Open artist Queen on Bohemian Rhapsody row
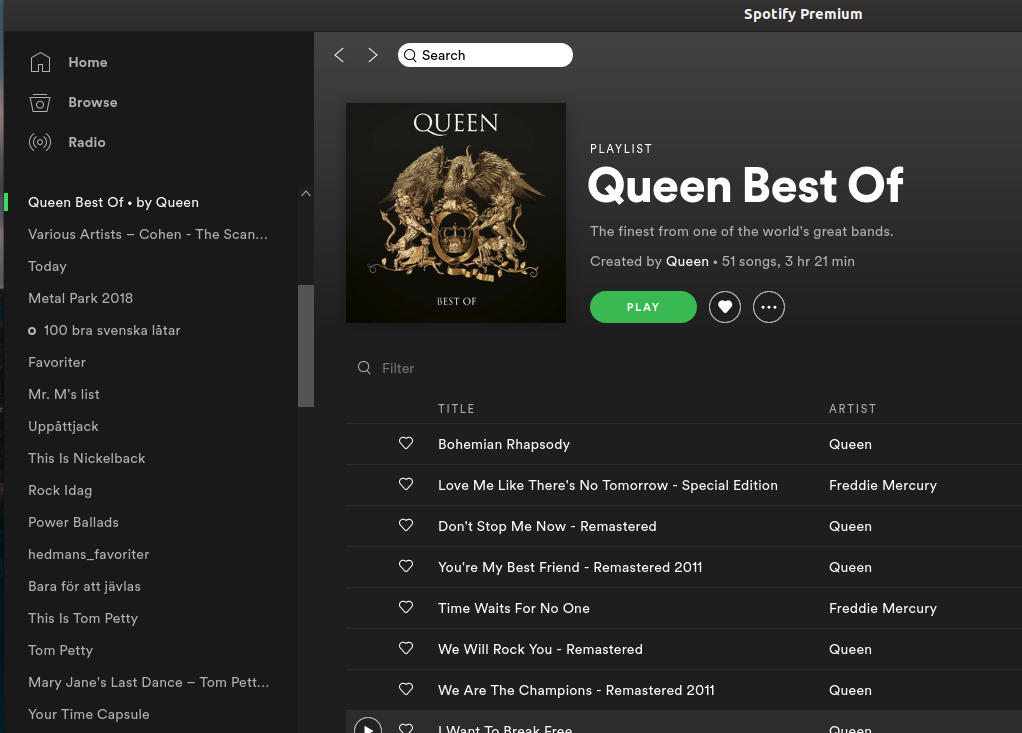1022x733 pixels. coord(850,444)
